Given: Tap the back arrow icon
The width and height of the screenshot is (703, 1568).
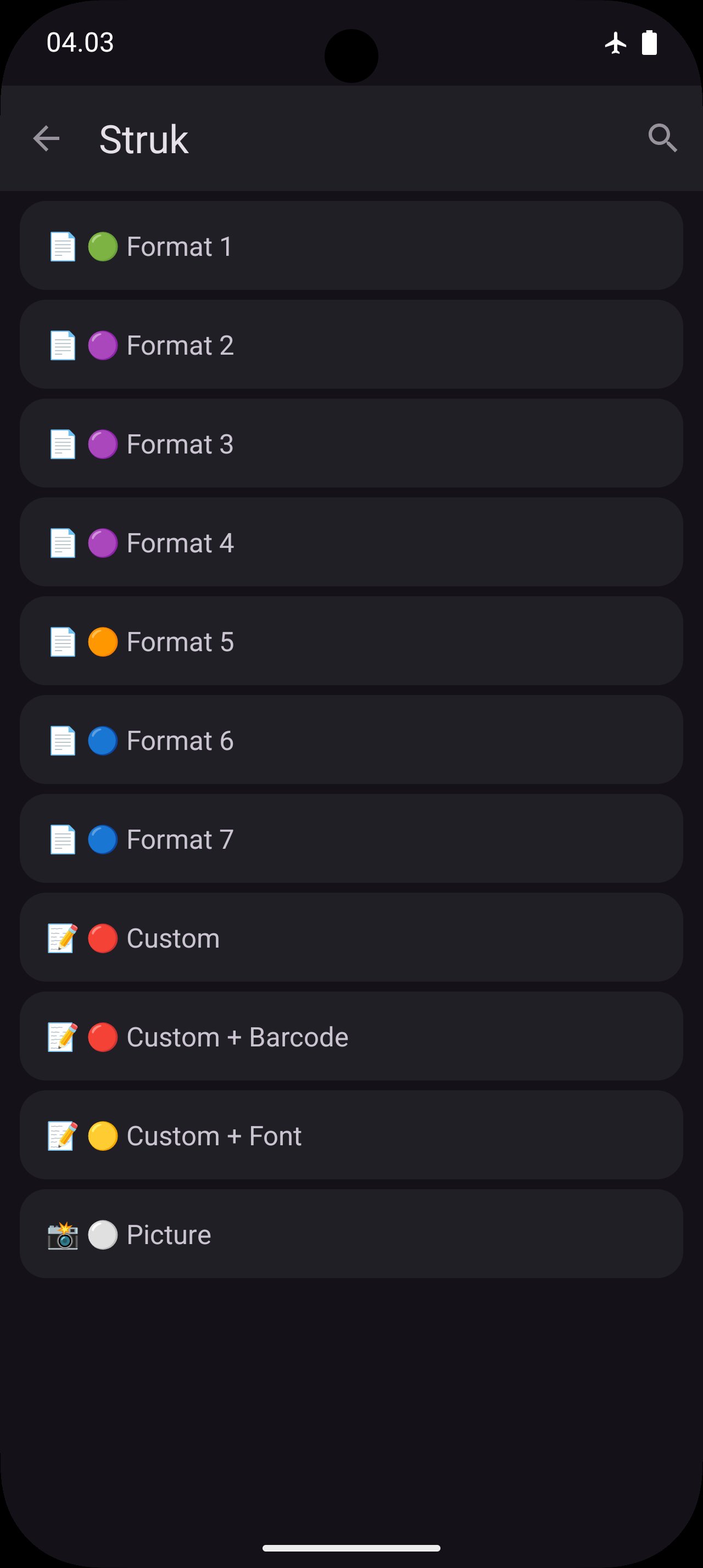Looking at the screenshot, I should pyautogui.click(x=46, y=138).
